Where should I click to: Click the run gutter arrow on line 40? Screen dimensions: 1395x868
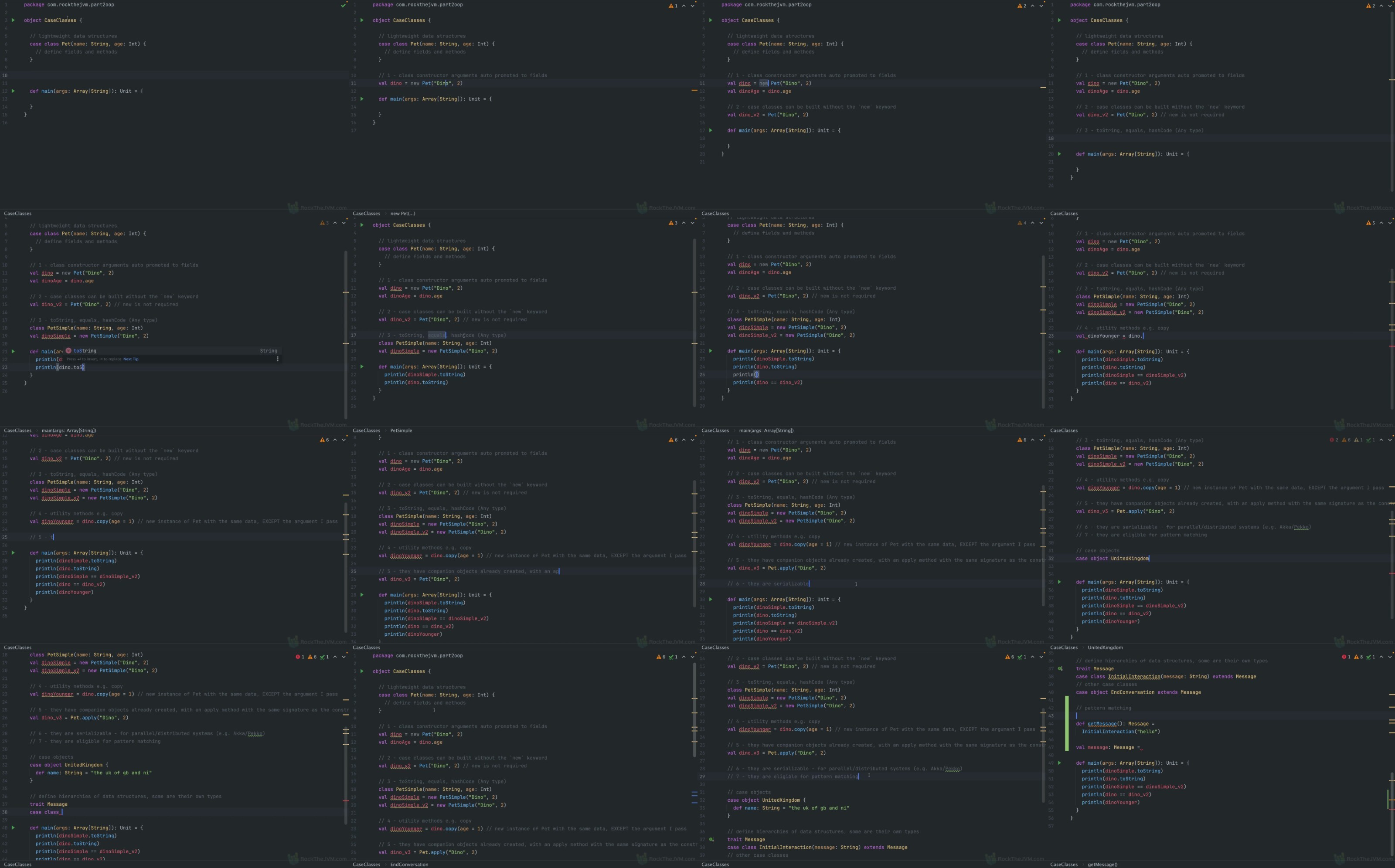pos(13,828)
